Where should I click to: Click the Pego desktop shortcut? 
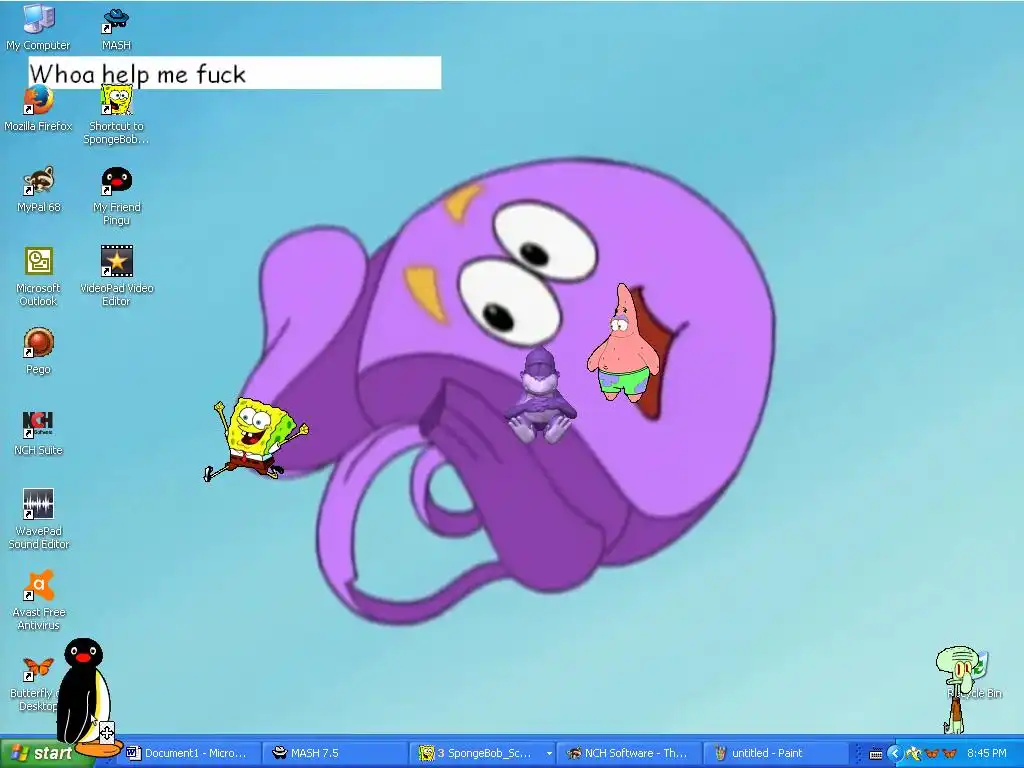pos(39,351)
